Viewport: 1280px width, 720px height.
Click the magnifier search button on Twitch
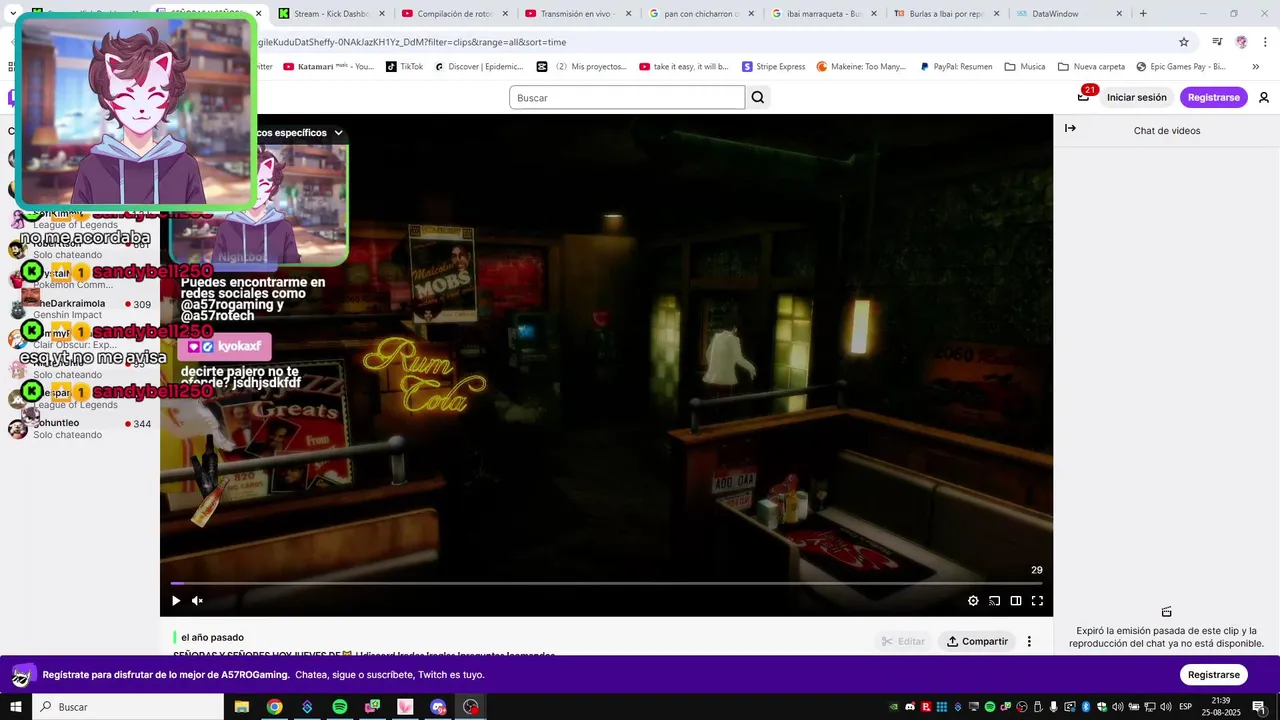(x=758, y=97)
